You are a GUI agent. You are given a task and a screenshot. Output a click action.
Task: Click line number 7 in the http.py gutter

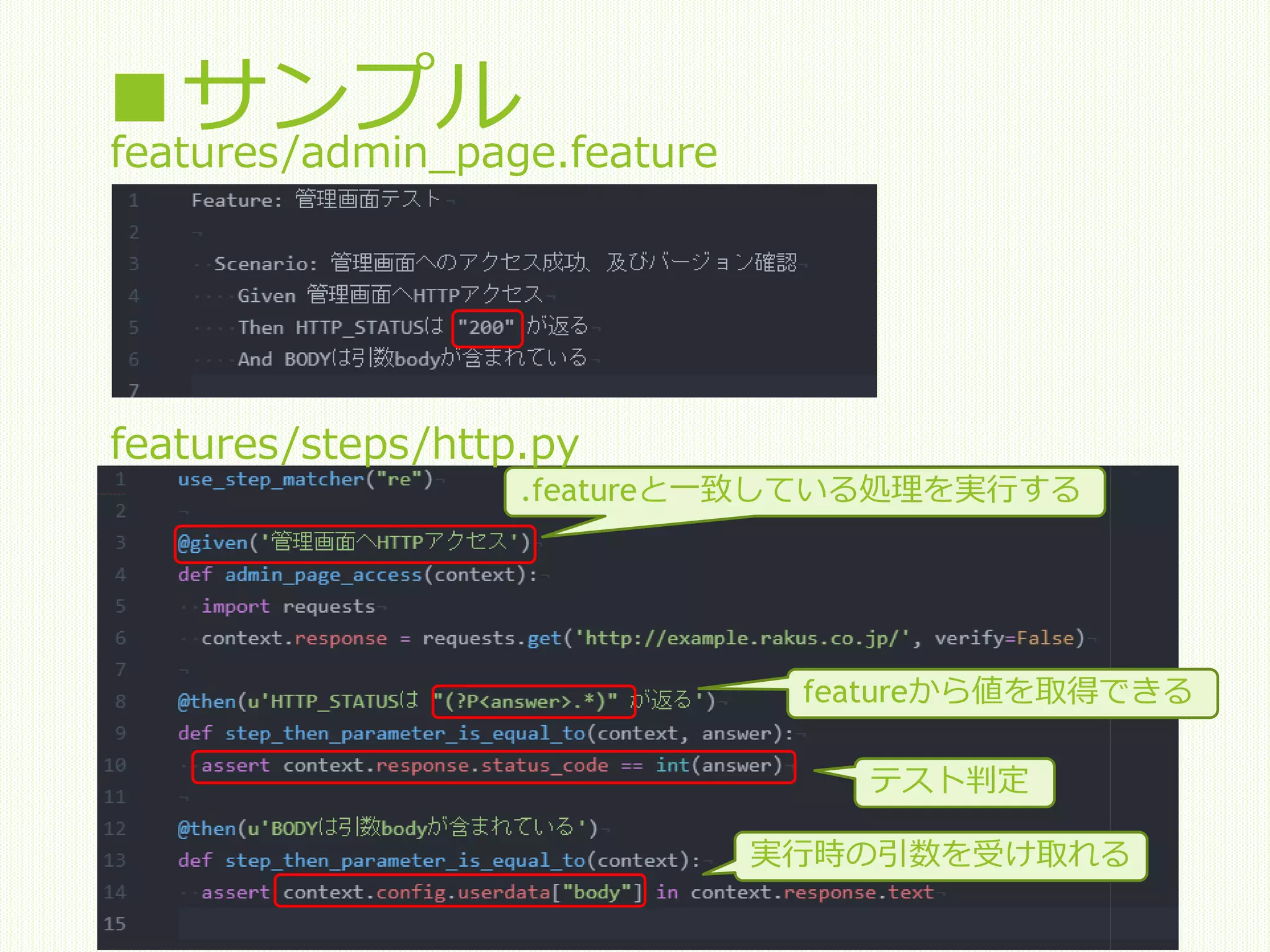click(120, 669)
